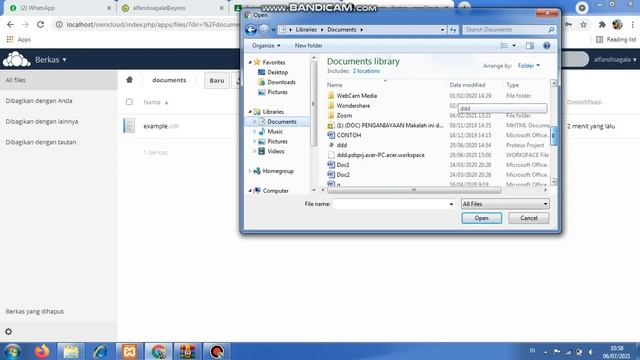The height and width of the screenshot is (360, 640).
Task: Click the File name input field
Action: point(390,204)
